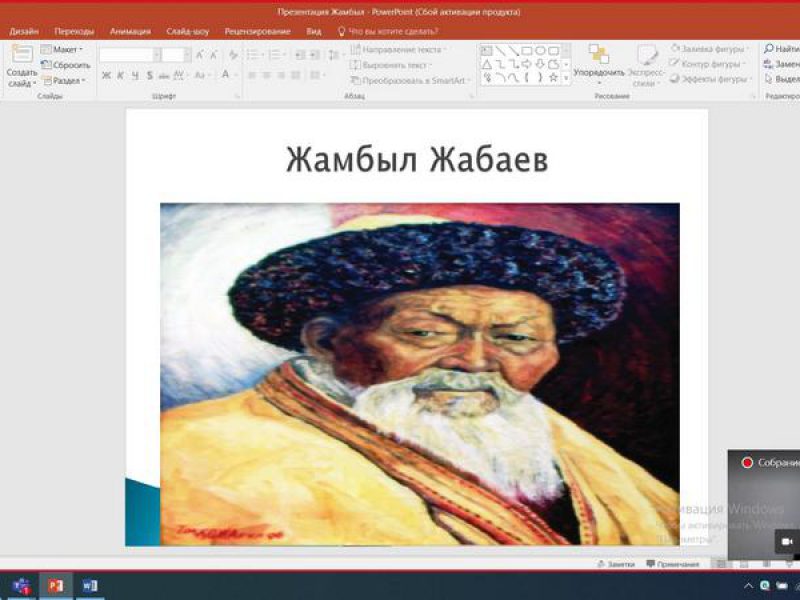
Task: Open the font size dropdown arrow
Action: (187, 55)
